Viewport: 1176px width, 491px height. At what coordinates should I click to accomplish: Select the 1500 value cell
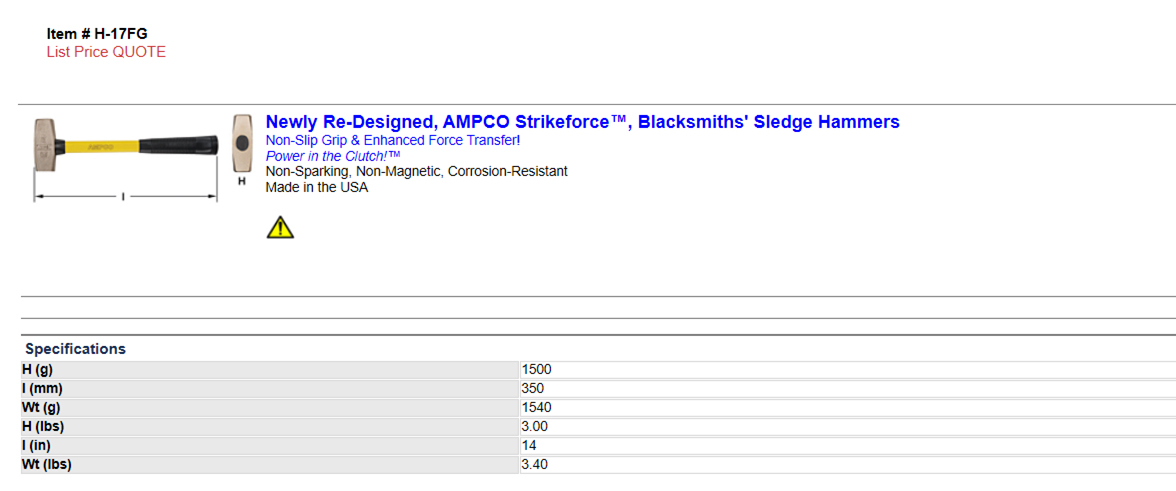[848, 370]
